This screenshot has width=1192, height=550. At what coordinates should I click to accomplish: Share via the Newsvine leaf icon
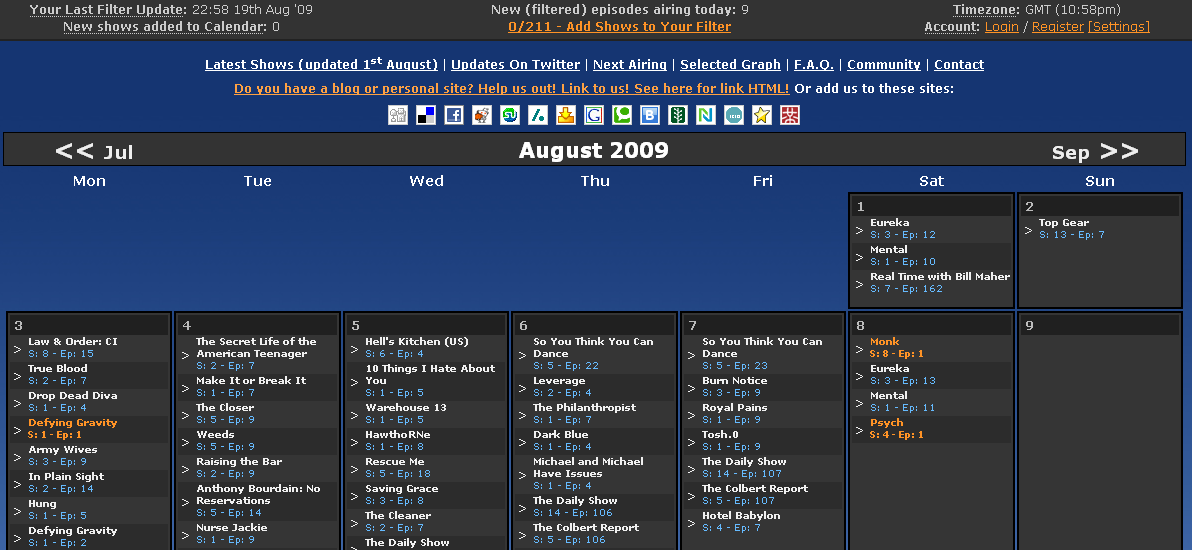677,115
